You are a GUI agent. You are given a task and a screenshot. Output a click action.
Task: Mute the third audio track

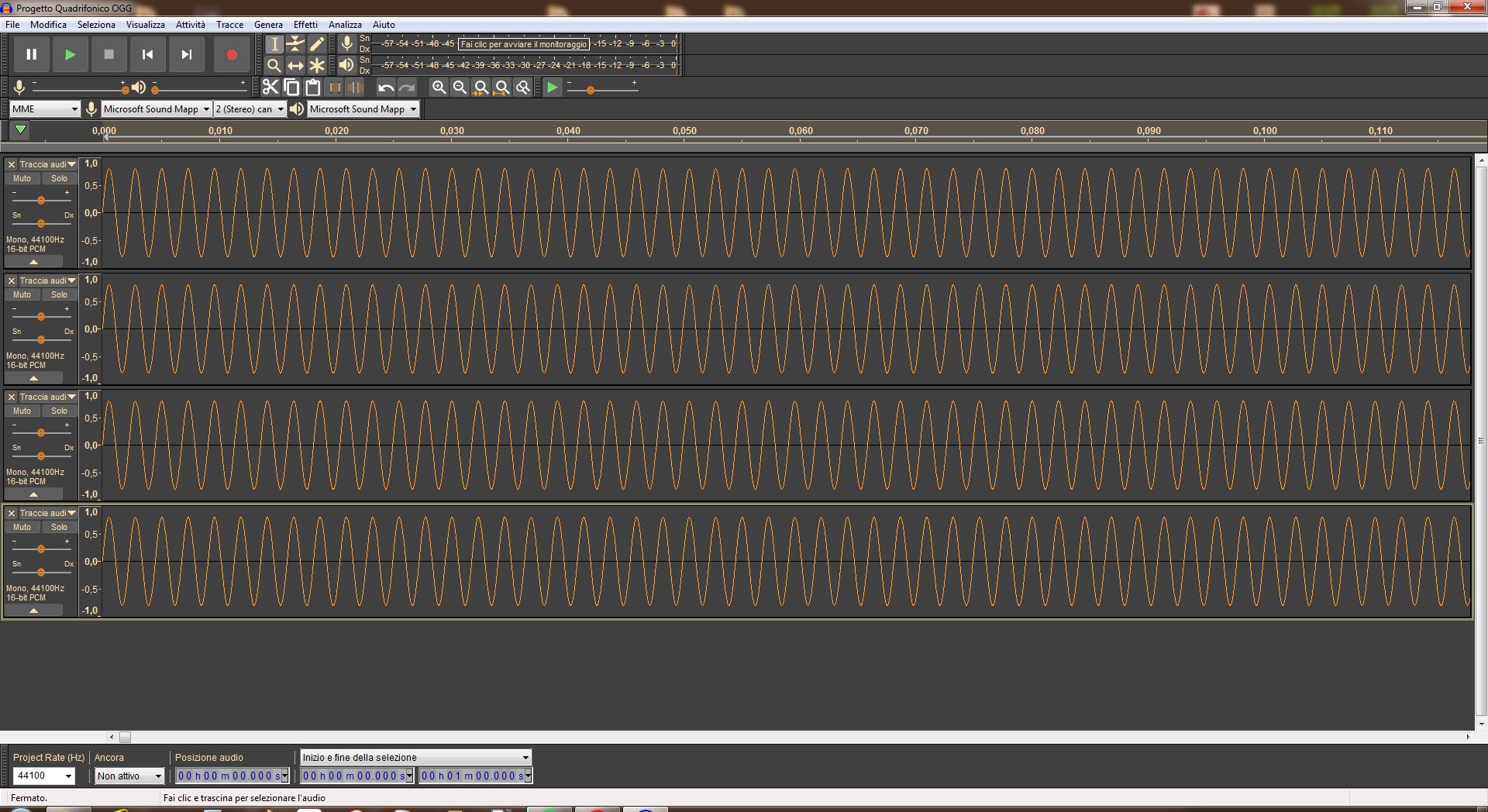point(22,411)
